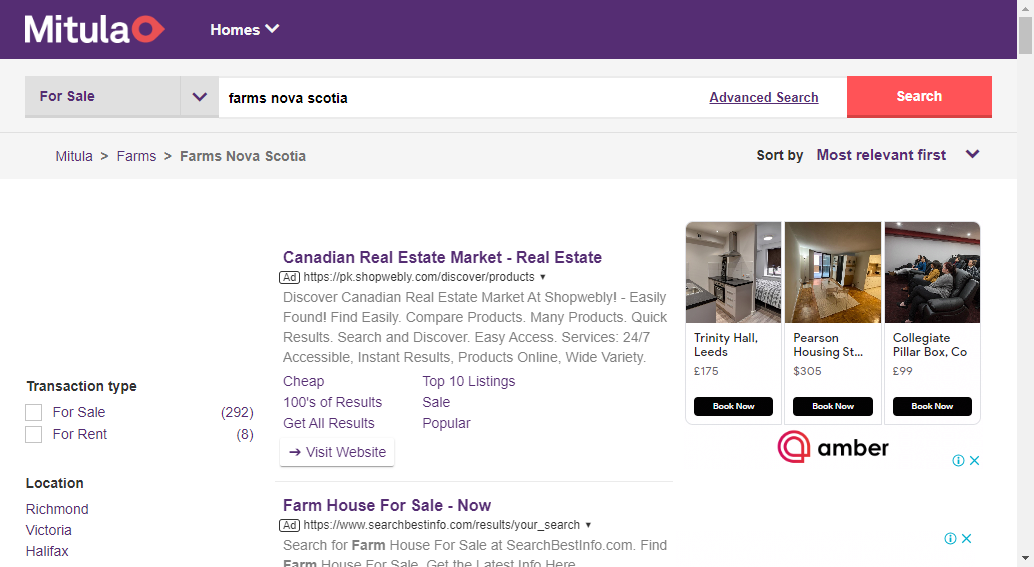Click the page vertical scrollbar thumb
1034x567 pixels.
point(1025,34)
